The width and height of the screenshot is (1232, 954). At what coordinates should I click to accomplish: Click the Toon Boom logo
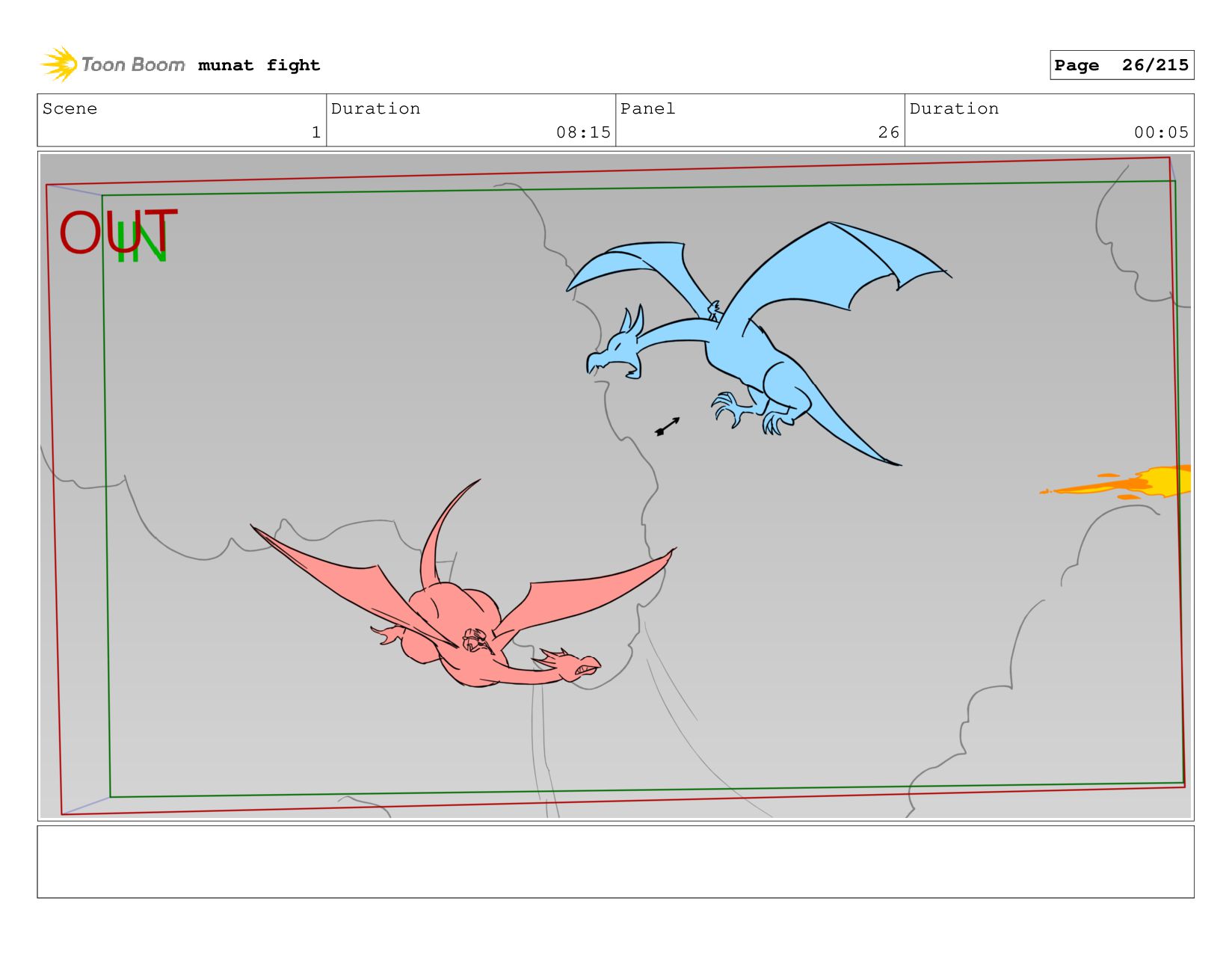click(112, 64)
